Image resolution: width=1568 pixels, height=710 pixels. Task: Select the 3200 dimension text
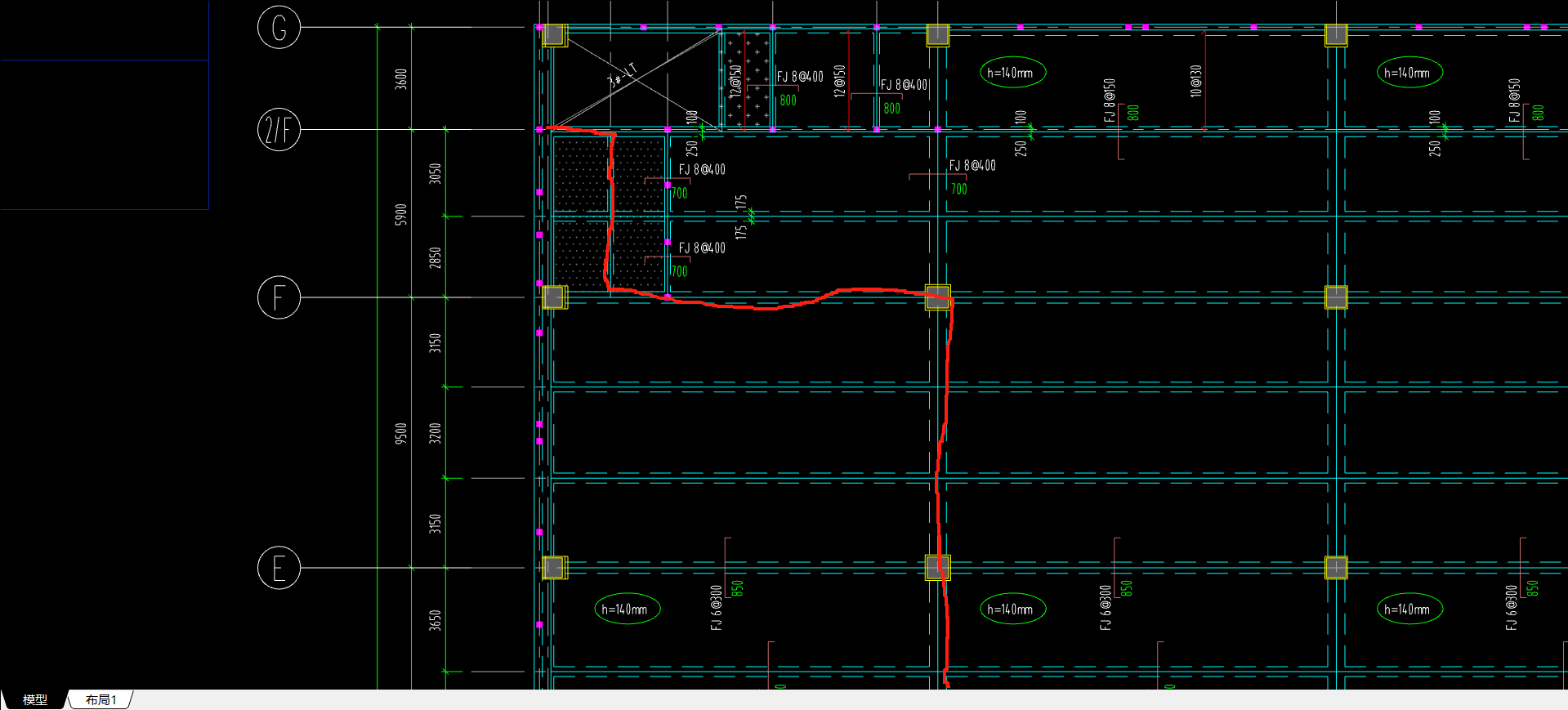pos(435,433)
